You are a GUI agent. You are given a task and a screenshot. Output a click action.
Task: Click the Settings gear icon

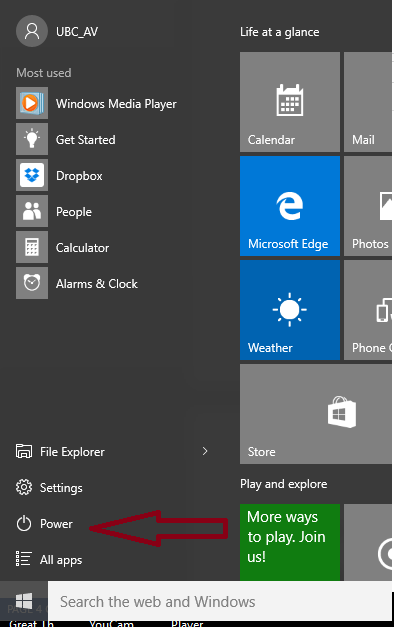[x=24, y=487]
